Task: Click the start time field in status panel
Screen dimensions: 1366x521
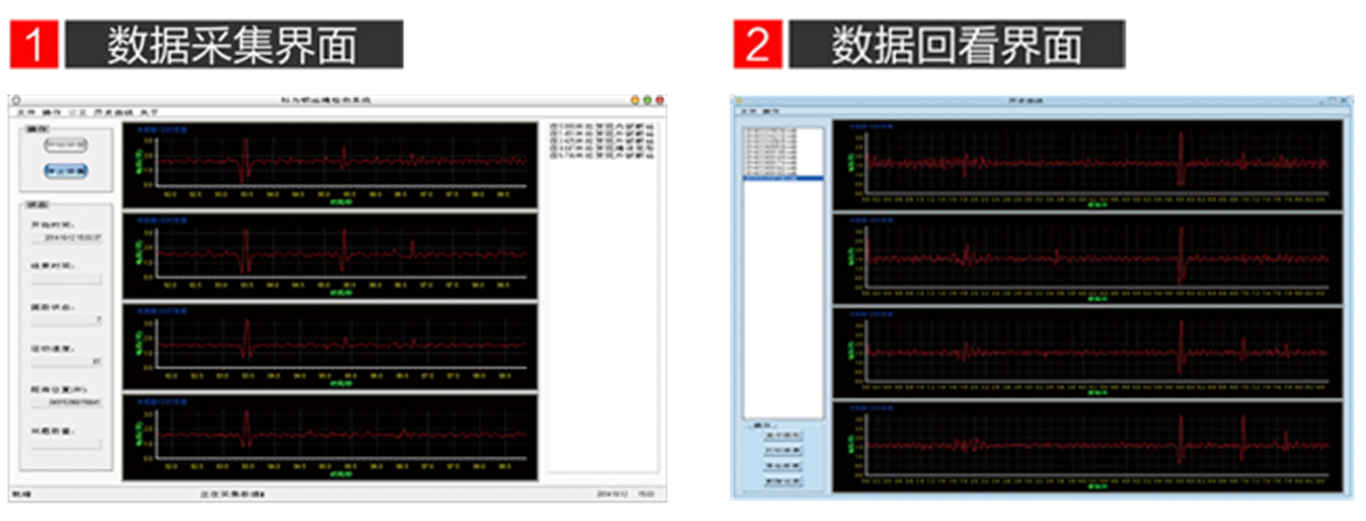Action: click(66, 238)
